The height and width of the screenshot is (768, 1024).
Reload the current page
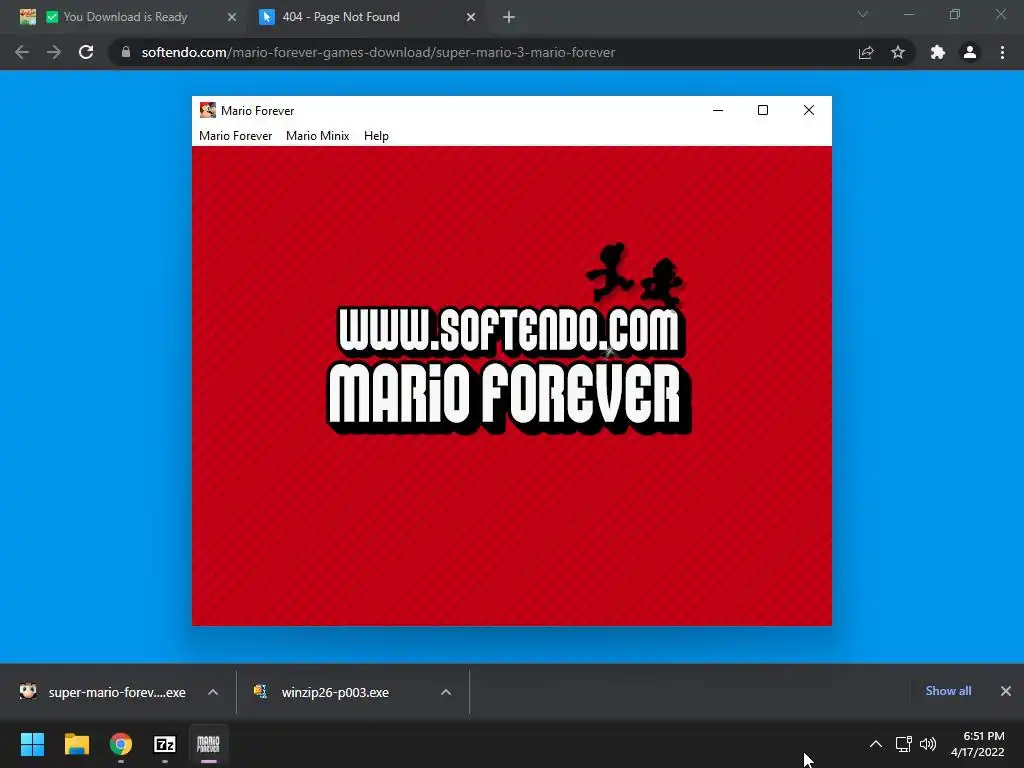[86, 52]
